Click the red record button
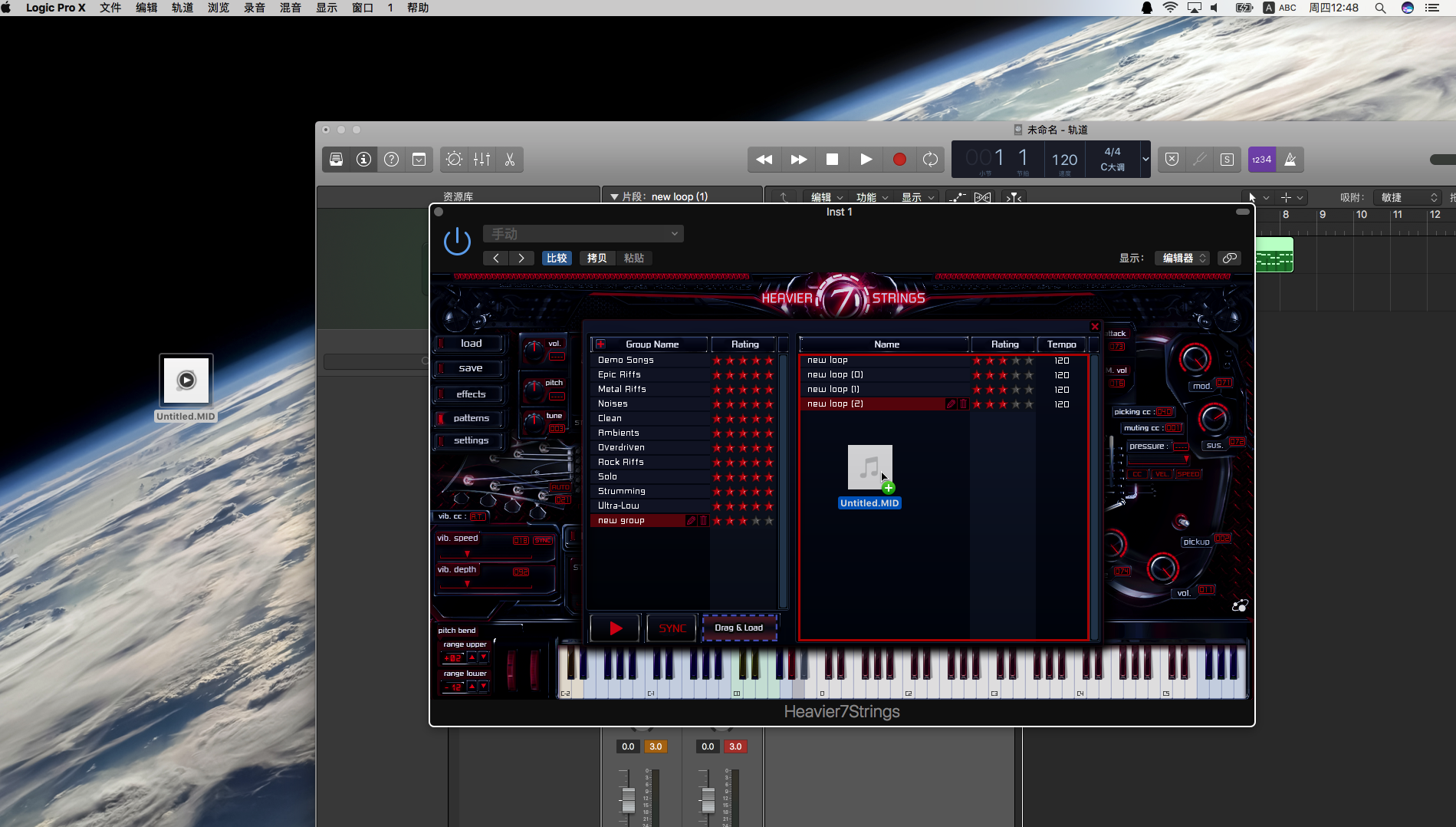 tap(899, 160)
